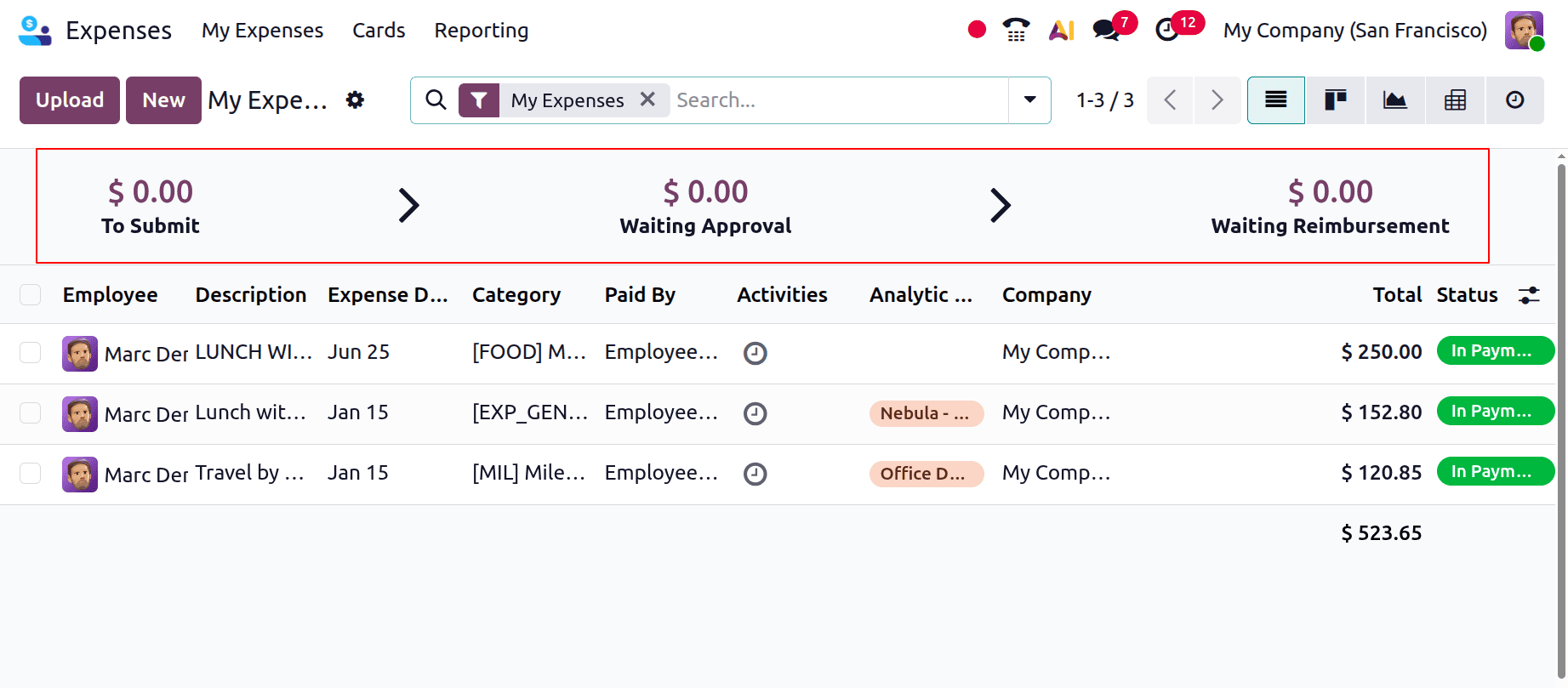Click the red recording indicator dot

[977, 30]
